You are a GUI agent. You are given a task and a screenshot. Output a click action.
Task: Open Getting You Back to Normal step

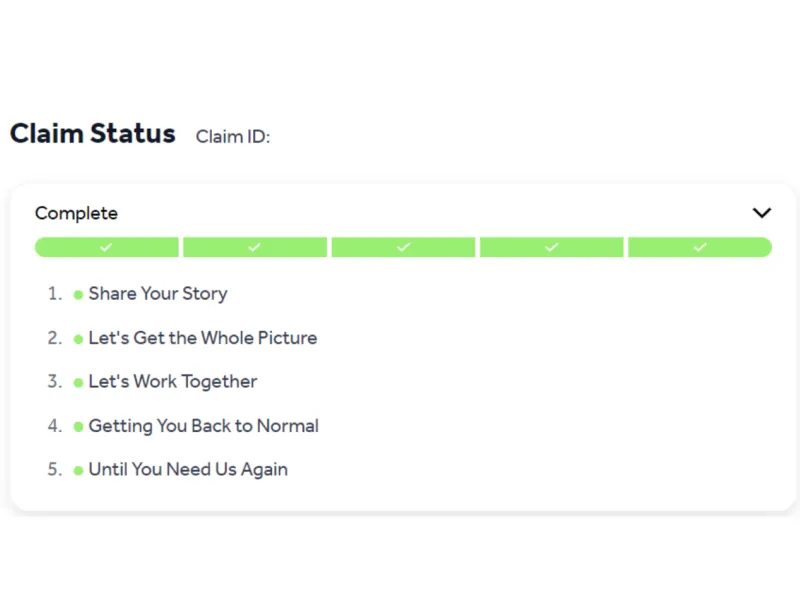pyautogui.click(x=203, y=426)
